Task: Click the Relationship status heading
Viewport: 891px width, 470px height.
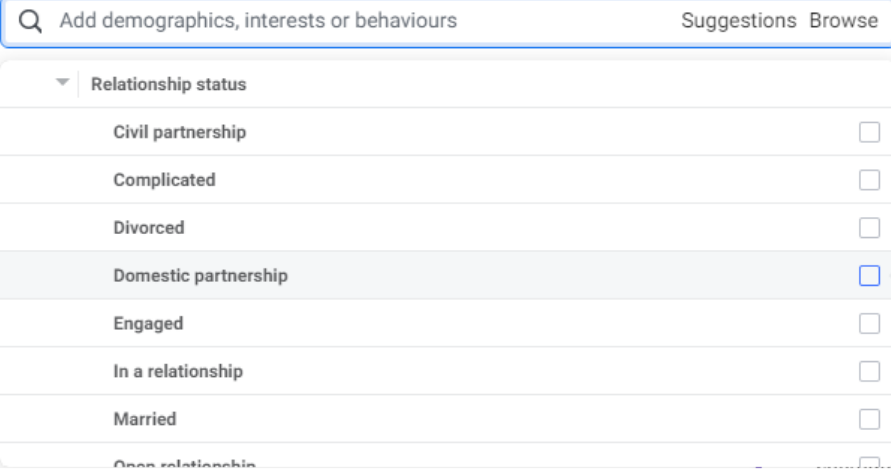Action: (x=168, y=84)
